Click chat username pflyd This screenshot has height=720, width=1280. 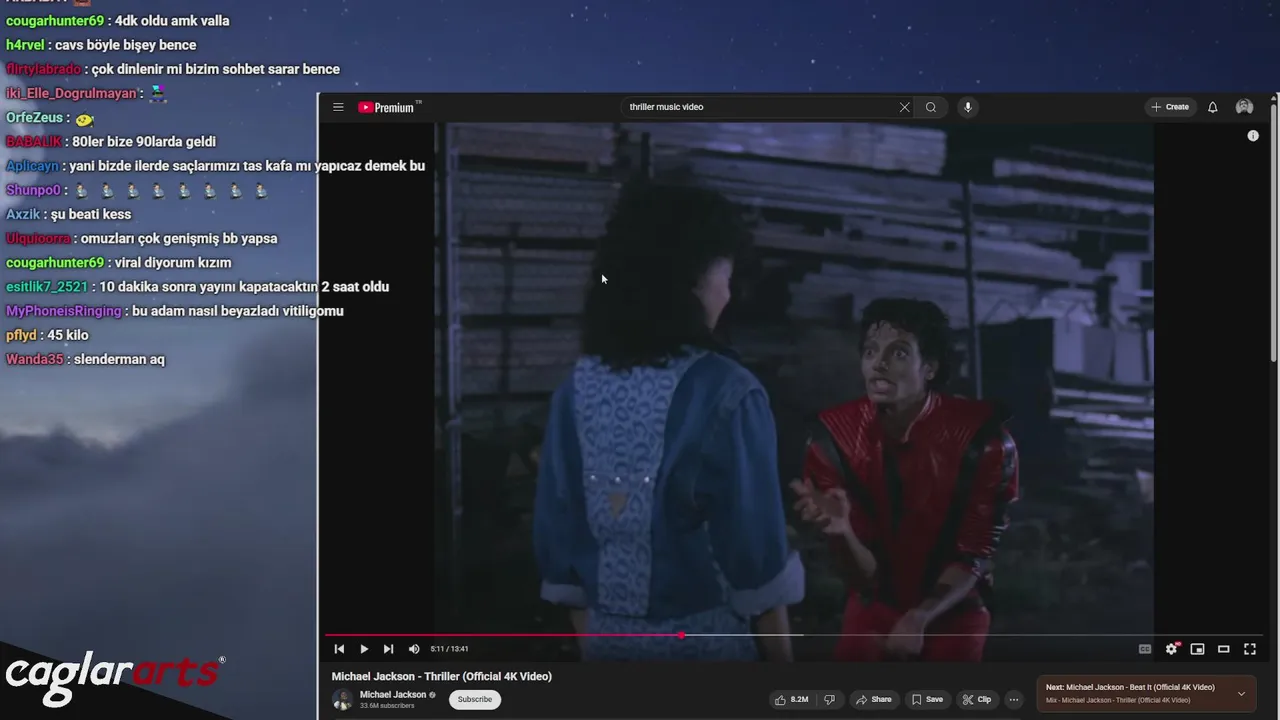[x=21, y=335]
